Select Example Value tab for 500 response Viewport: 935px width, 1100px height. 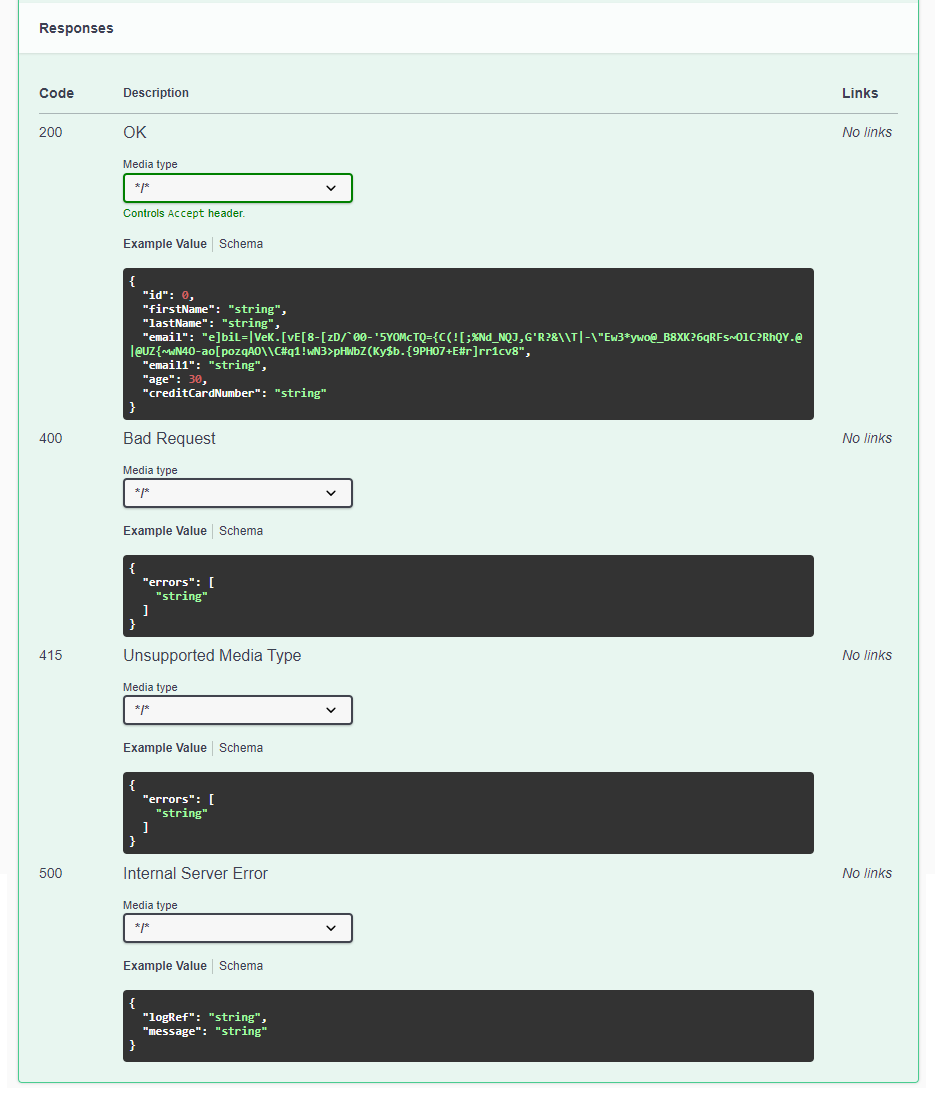coord(165,966)
